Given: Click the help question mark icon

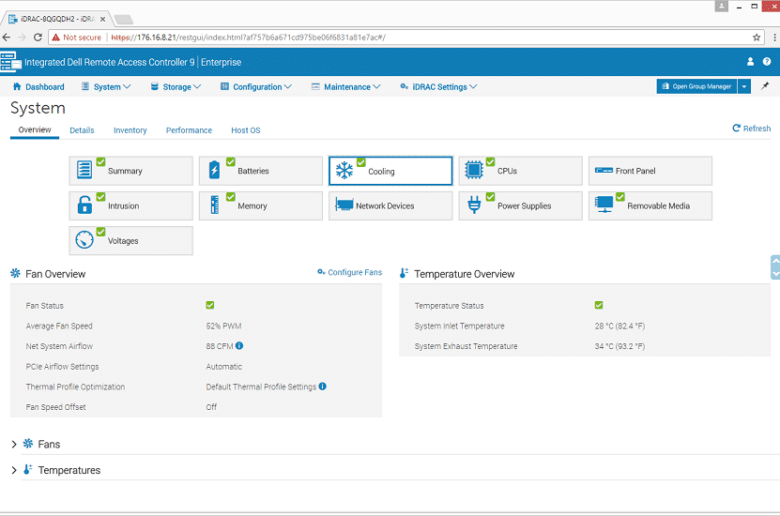Looking at the screenshot, I should click(x=767, y=62).
